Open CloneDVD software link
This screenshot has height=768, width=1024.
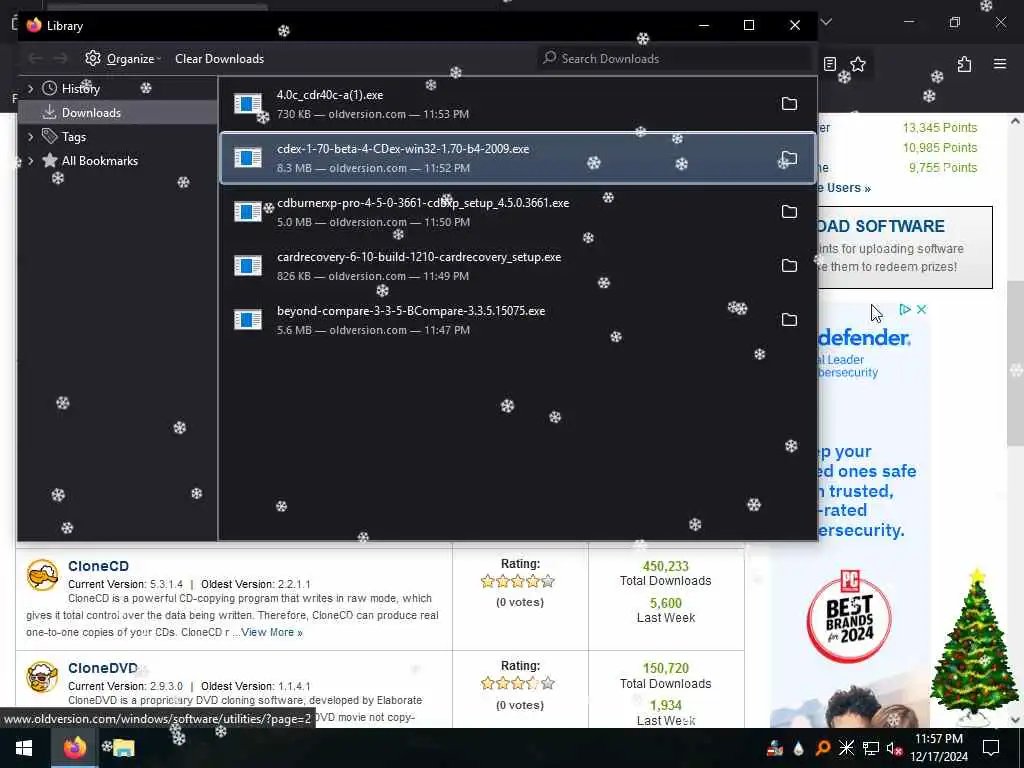103,668
